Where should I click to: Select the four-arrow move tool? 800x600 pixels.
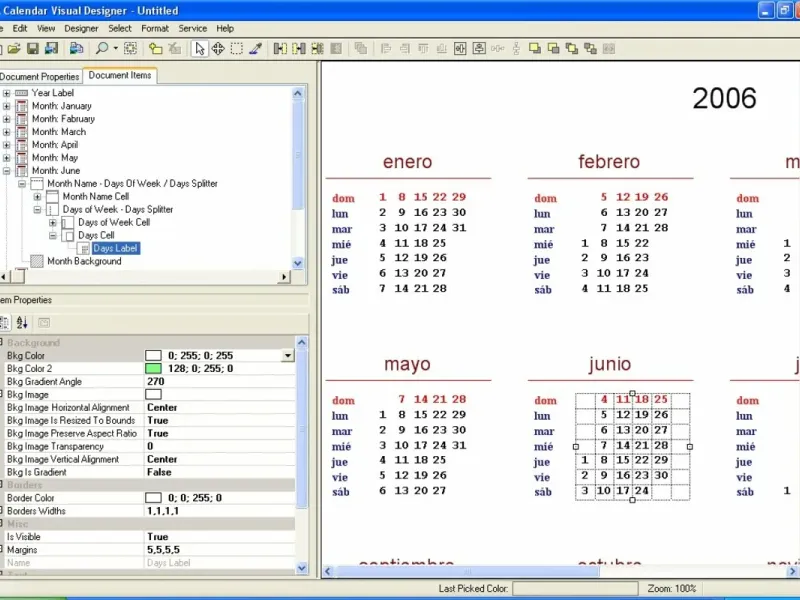[218, 48]
